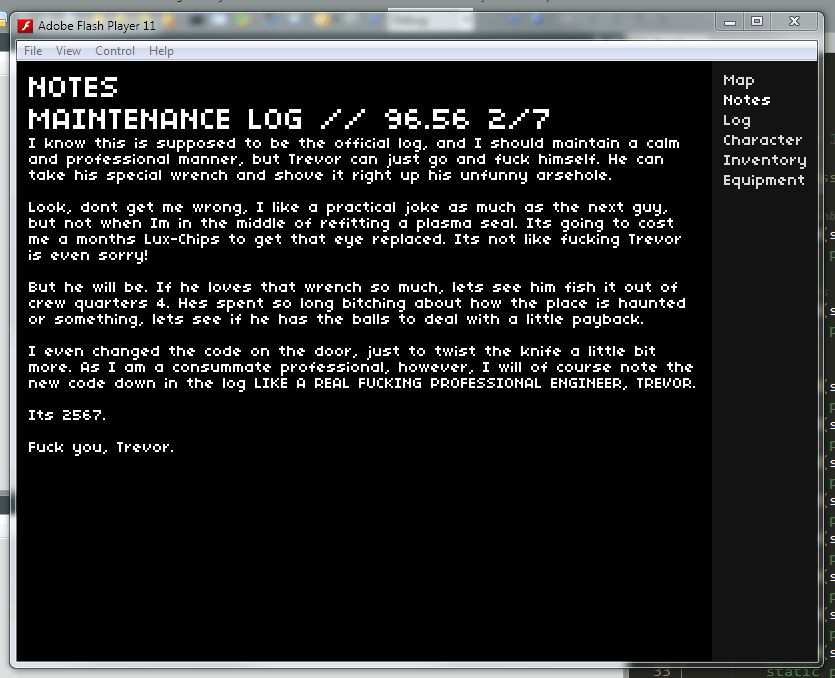Open the File menu
Image resolution: width=835 pixels, height=678 pixels.
coord(33,51)
